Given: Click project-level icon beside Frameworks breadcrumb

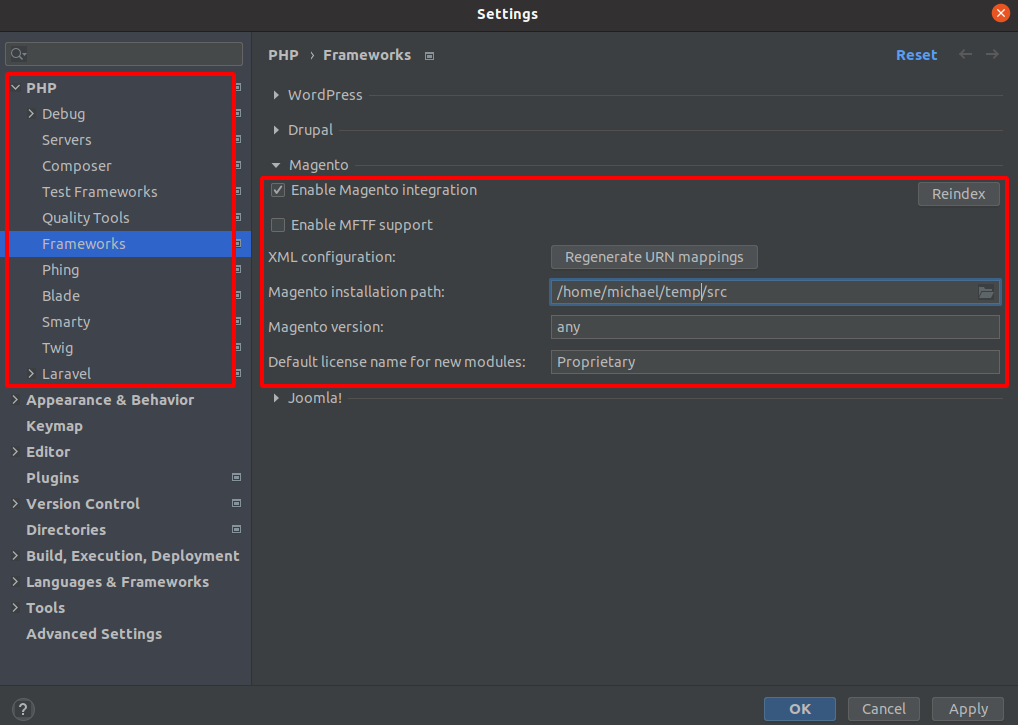Looking at the screenshot, I should pyautogui.click(x=429, y=56).
